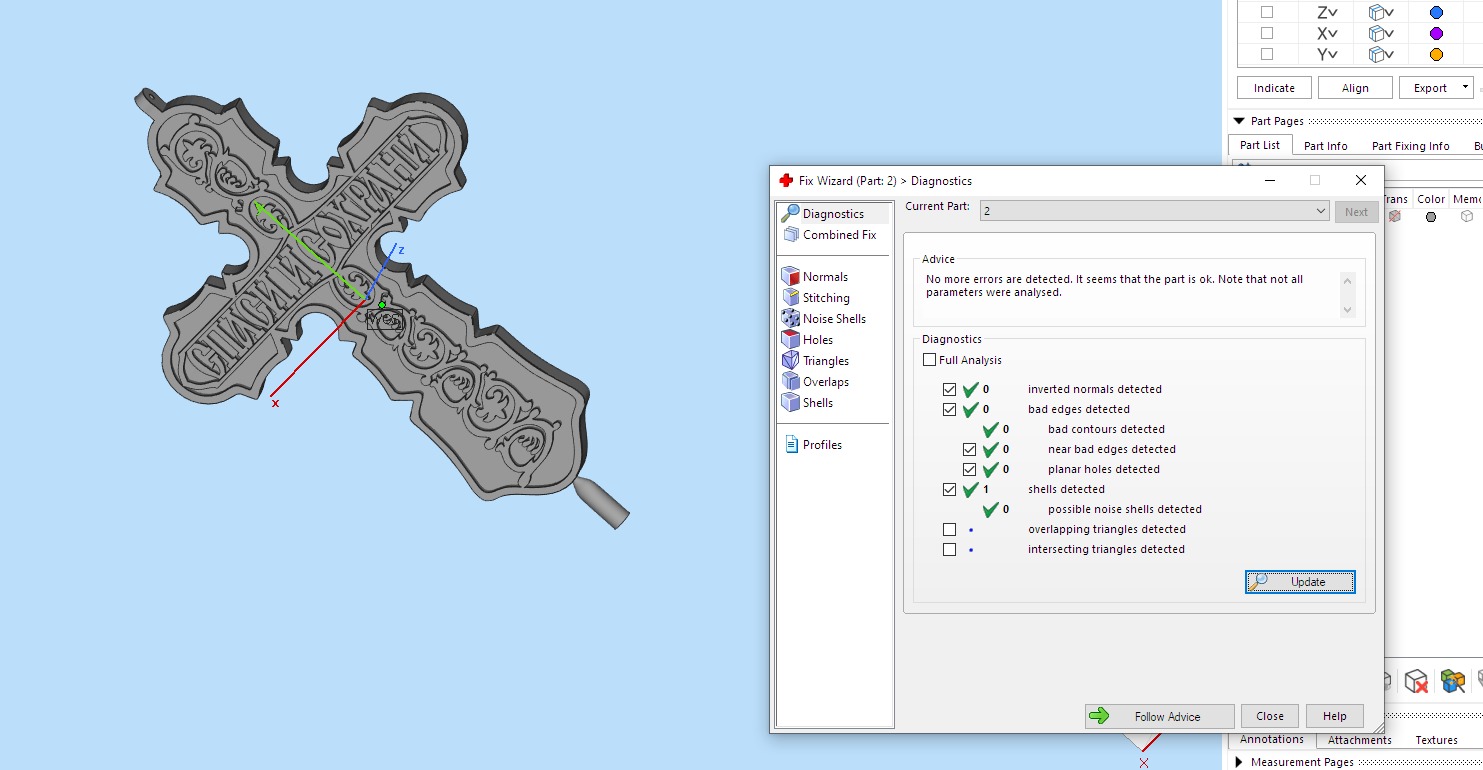This screenshot has height=770, width=1483.
Task: Switch to the Part Info tab
Action: click(1326, 146)
